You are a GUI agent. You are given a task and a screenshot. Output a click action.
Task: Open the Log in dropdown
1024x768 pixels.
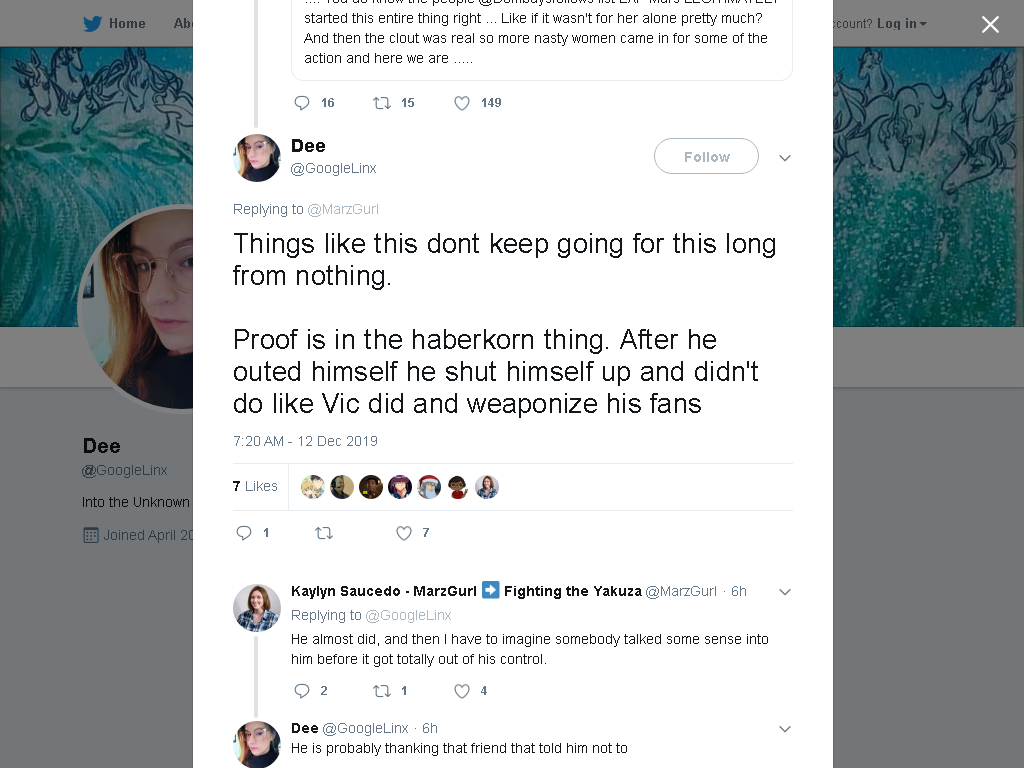click(901, 24)
